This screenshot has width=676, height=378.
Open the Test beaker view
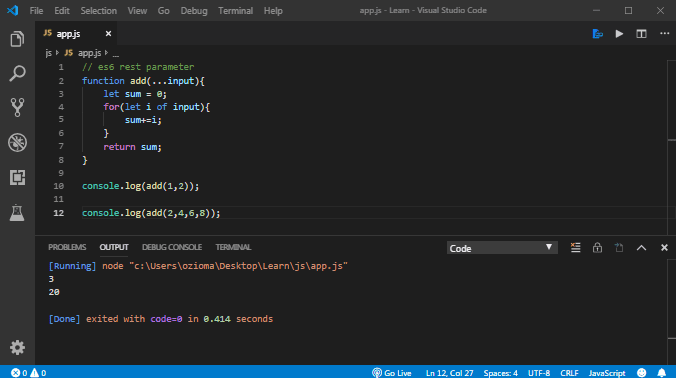(17, 212)
